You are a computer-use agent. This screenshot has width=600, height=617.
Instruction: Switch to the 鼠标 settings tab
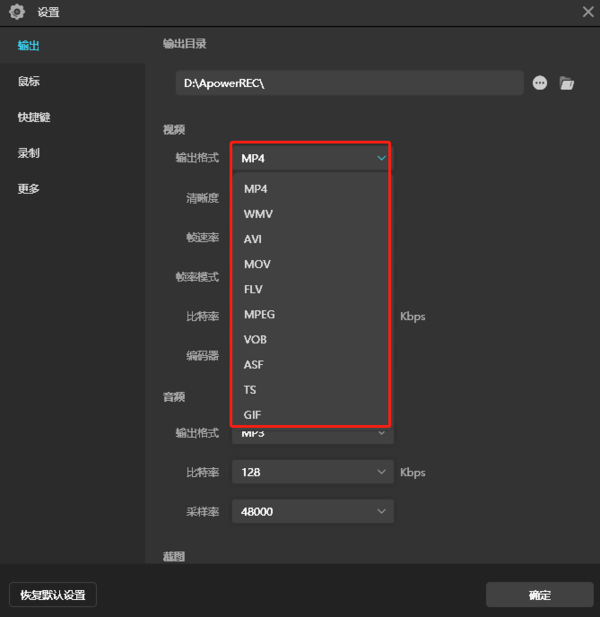pos(30,81)
